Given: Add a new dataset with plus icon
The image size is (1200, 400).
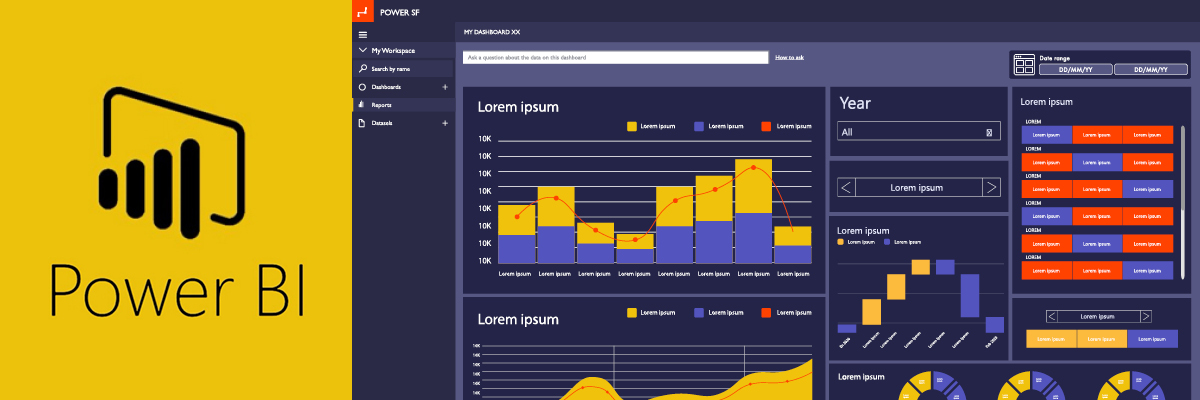Looking at the screenshot, I should click(445, 123).
